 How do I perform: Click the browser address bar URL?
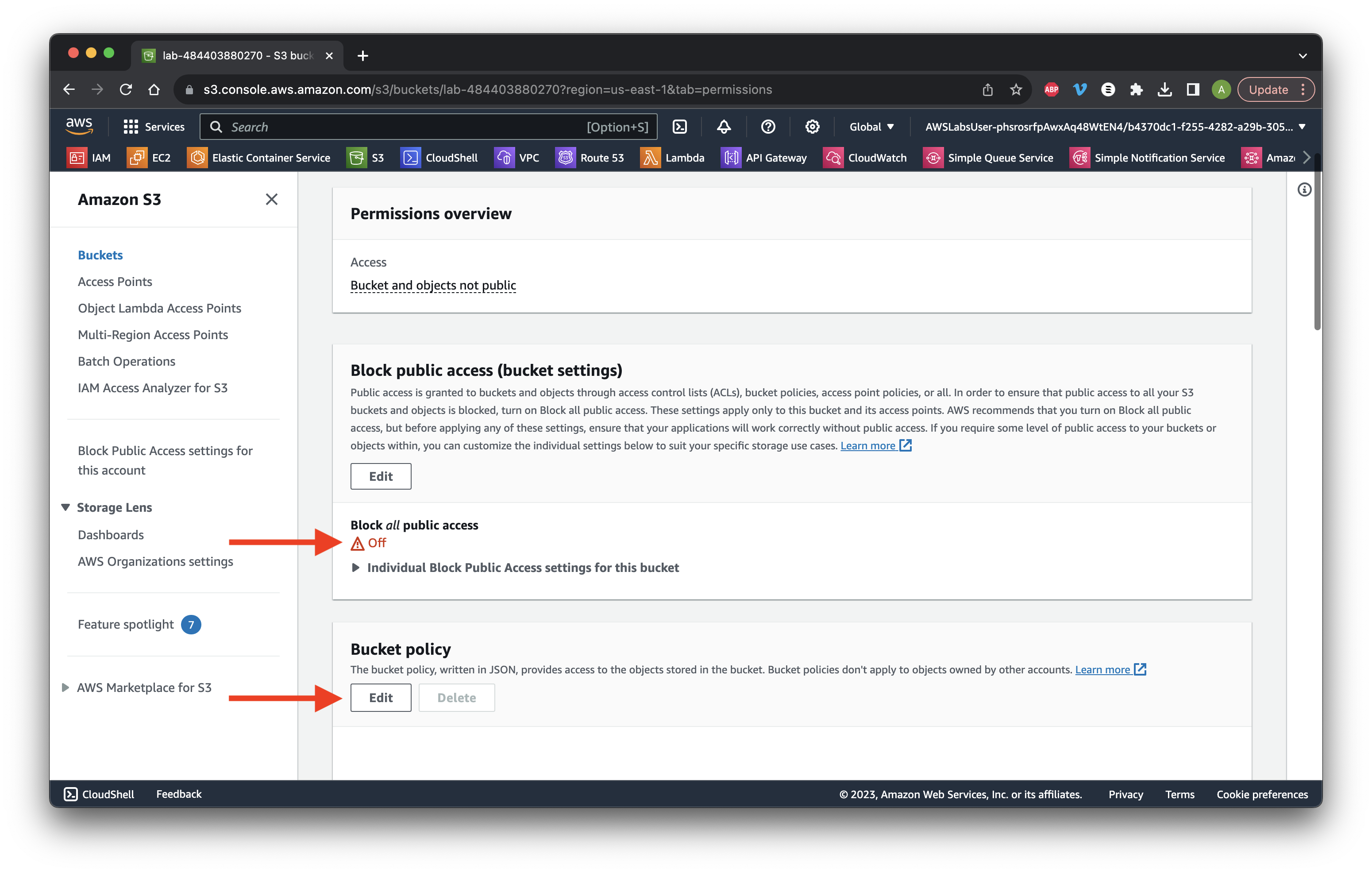point(488,89)
